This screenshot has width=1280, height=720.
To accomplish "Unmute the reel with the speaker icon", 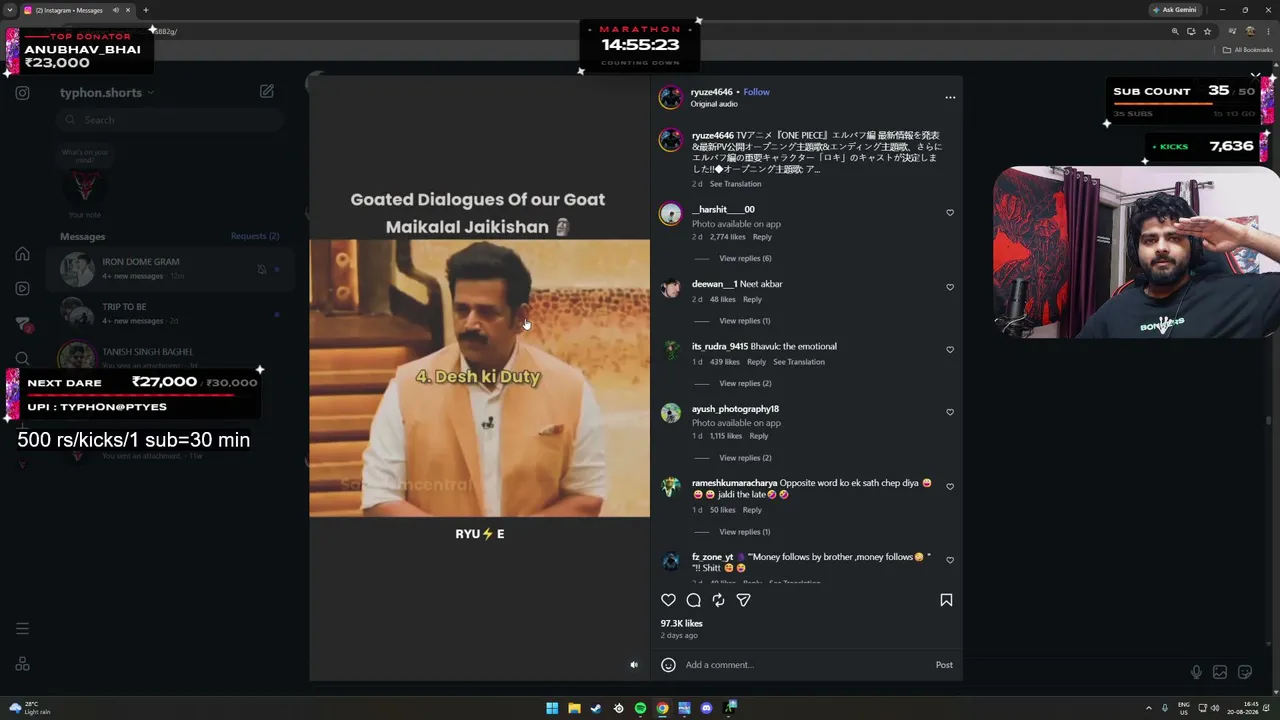I will [x=633, y=665].
